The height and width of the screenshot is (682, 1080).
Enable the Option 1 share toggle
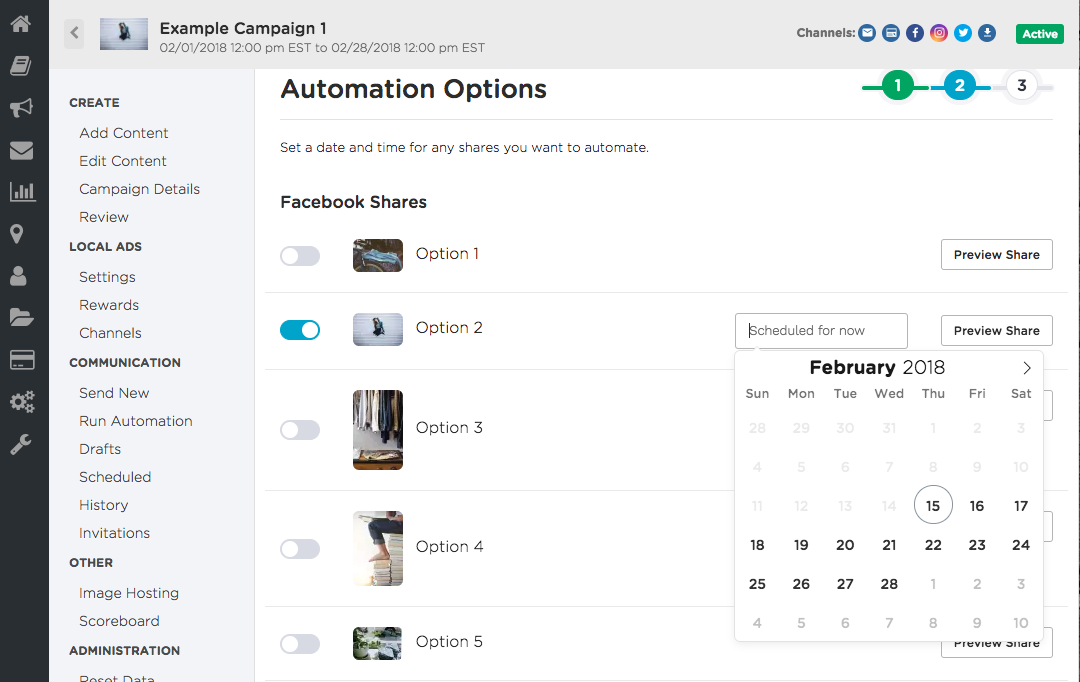(300, 256)
